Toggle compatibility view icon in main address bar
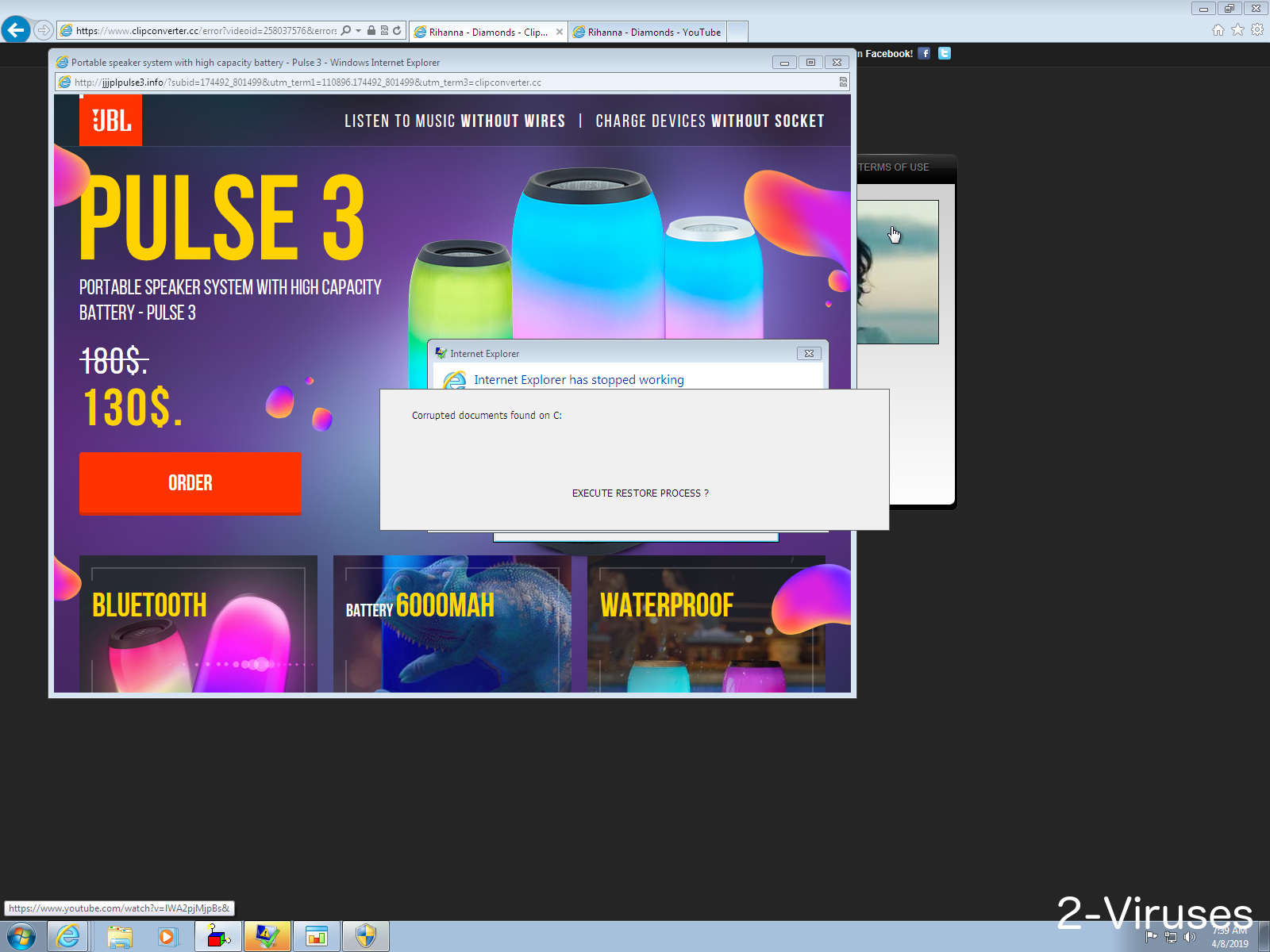 pos(384,30)
